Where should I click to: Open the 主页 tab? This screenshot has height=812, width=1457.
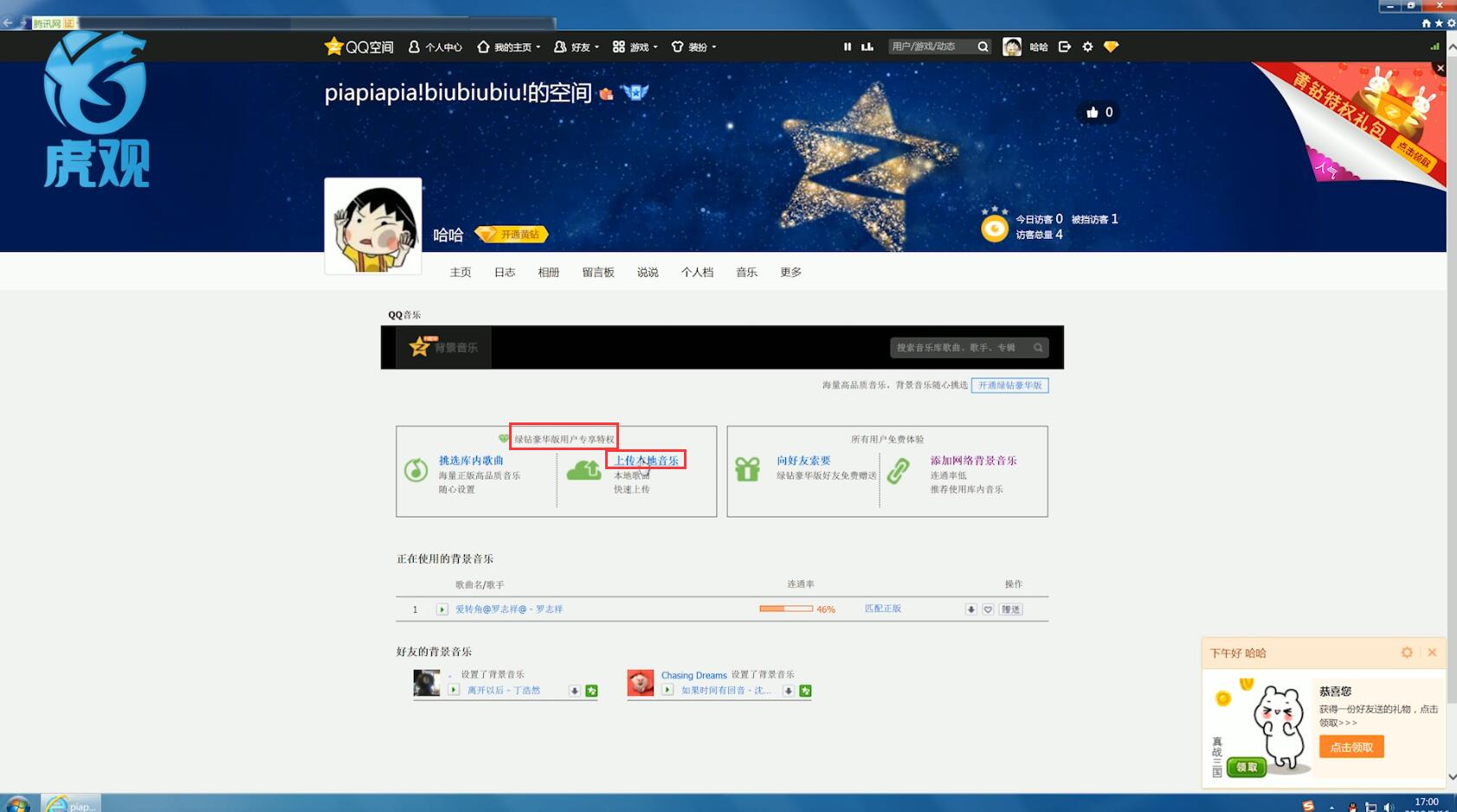click(461, 272)
